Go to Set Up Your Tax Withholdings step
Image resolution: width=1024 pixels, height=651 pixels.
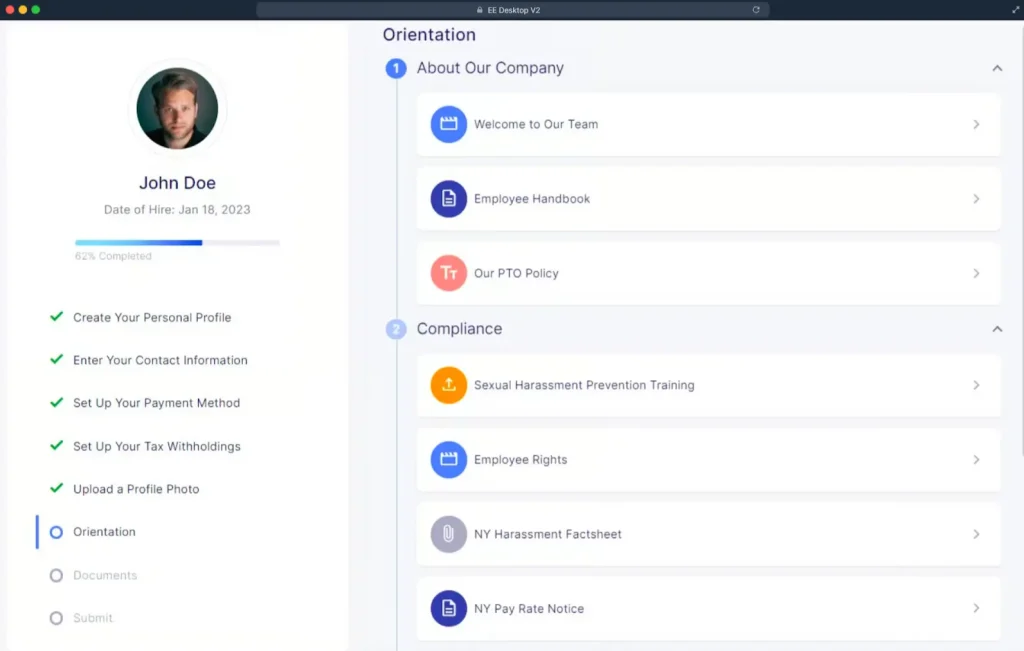(157, 446)
